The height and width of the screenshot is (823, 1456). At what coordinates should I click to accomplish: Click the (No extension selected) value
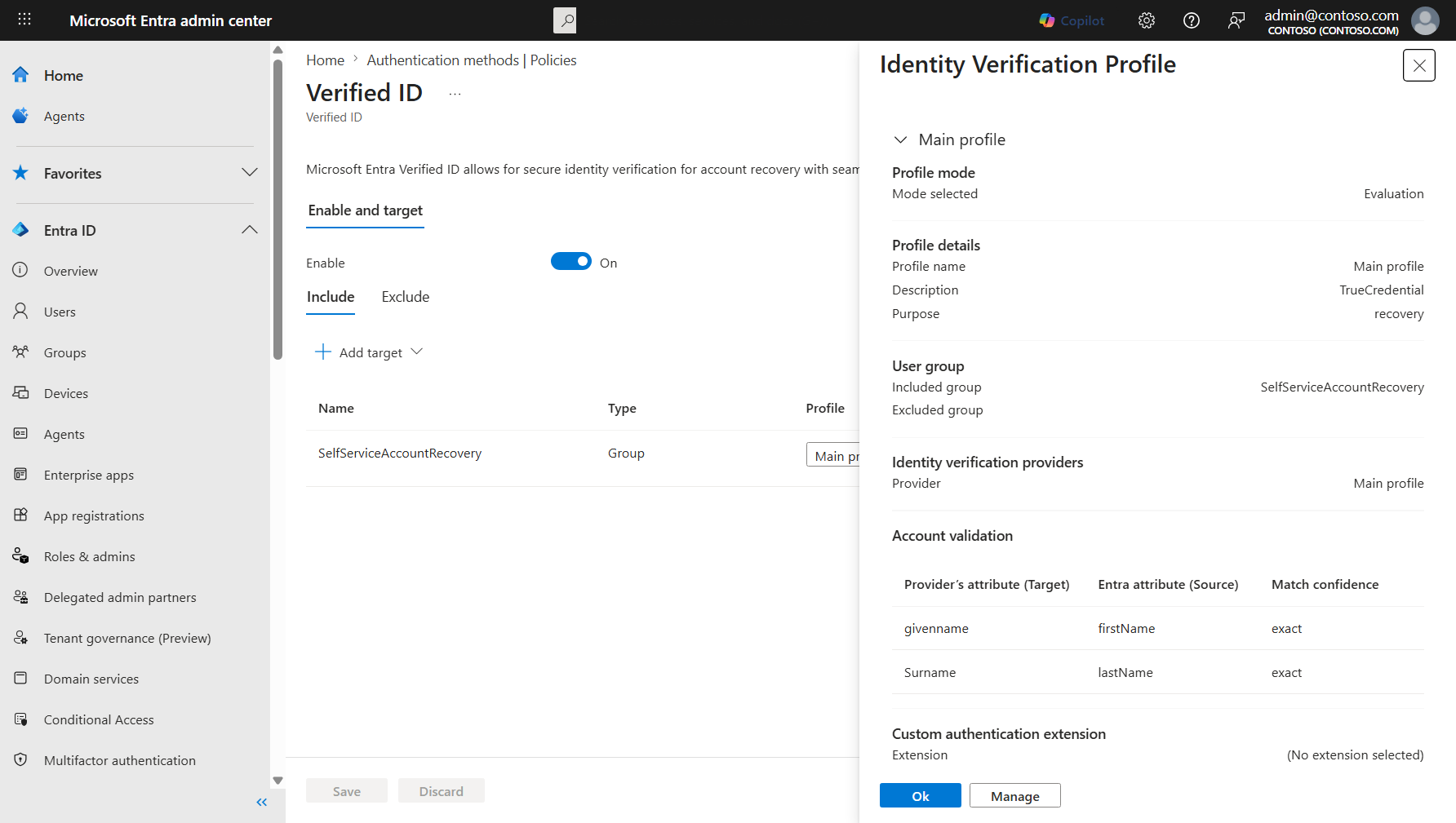coord(1355,755)
